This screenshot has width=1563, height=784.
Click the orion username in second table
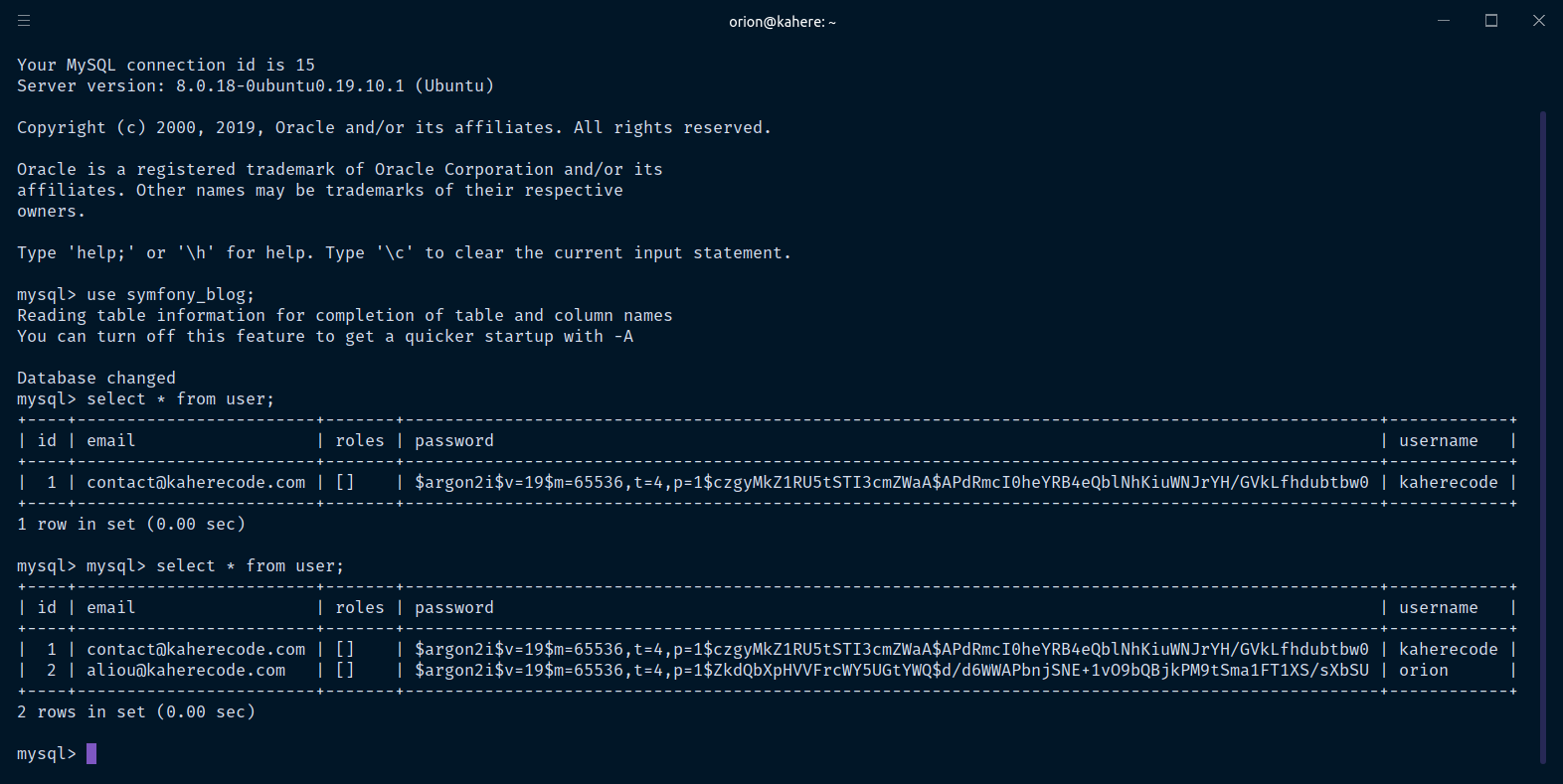click(x=1423, y=671)
